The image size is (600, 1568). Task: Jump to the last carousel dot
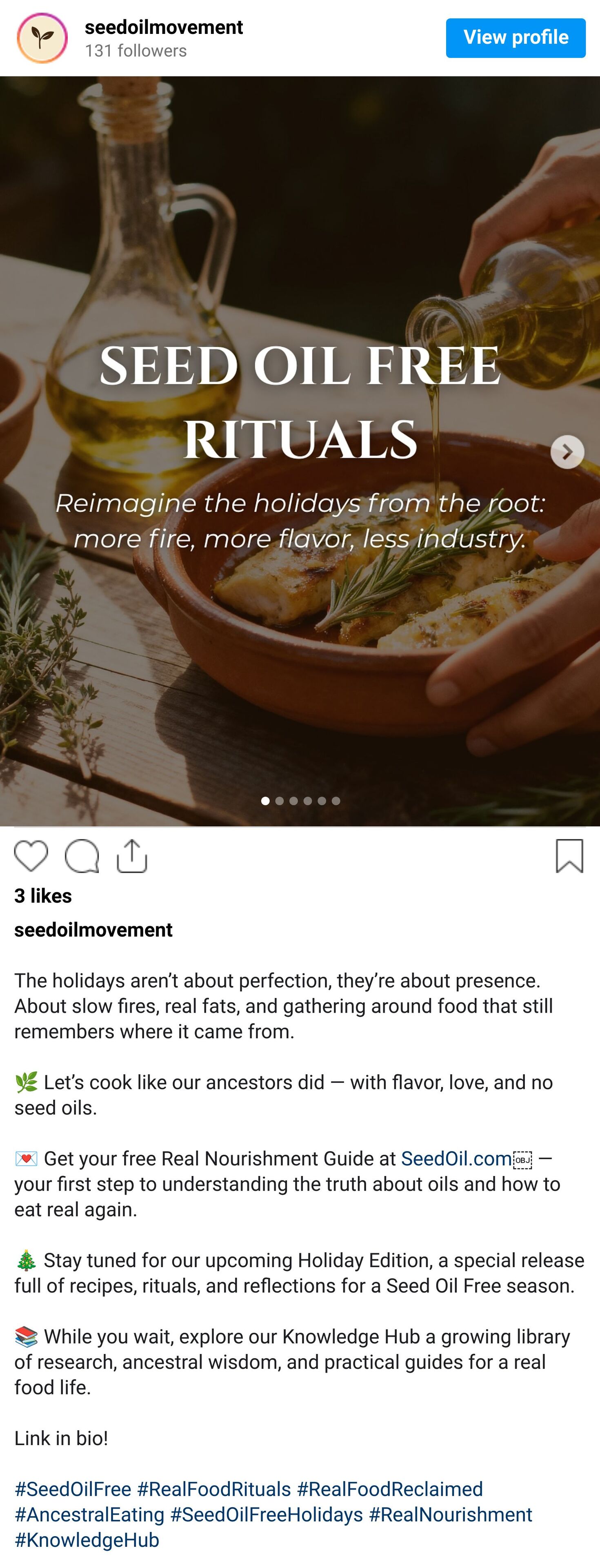click(x=336, y=801)
